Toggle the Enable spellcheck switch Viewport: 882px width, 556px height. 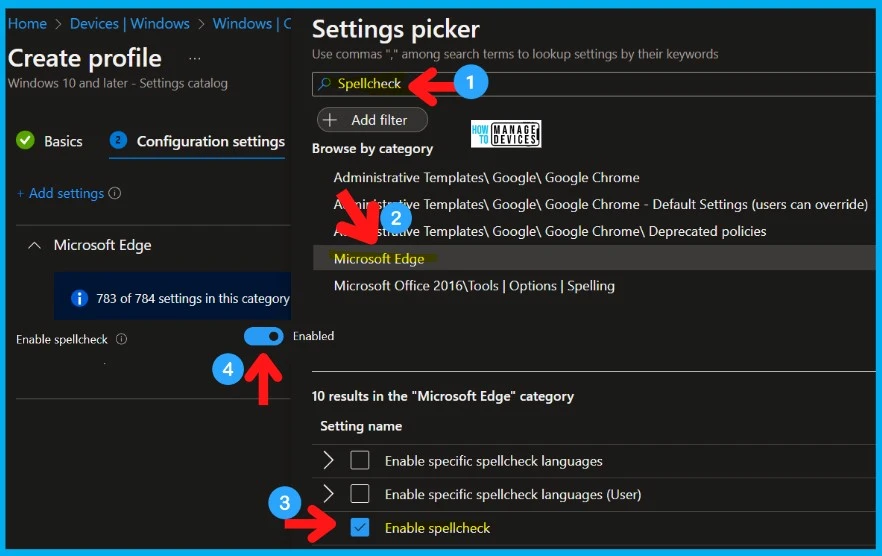263,337
